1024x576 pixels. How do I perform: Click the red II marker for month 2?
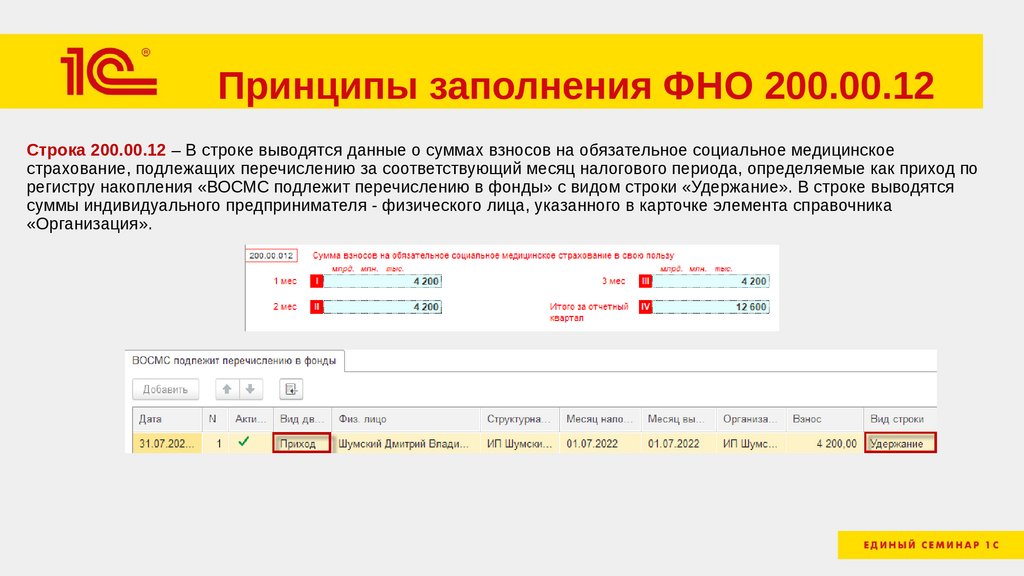click(x=317, y=307)
